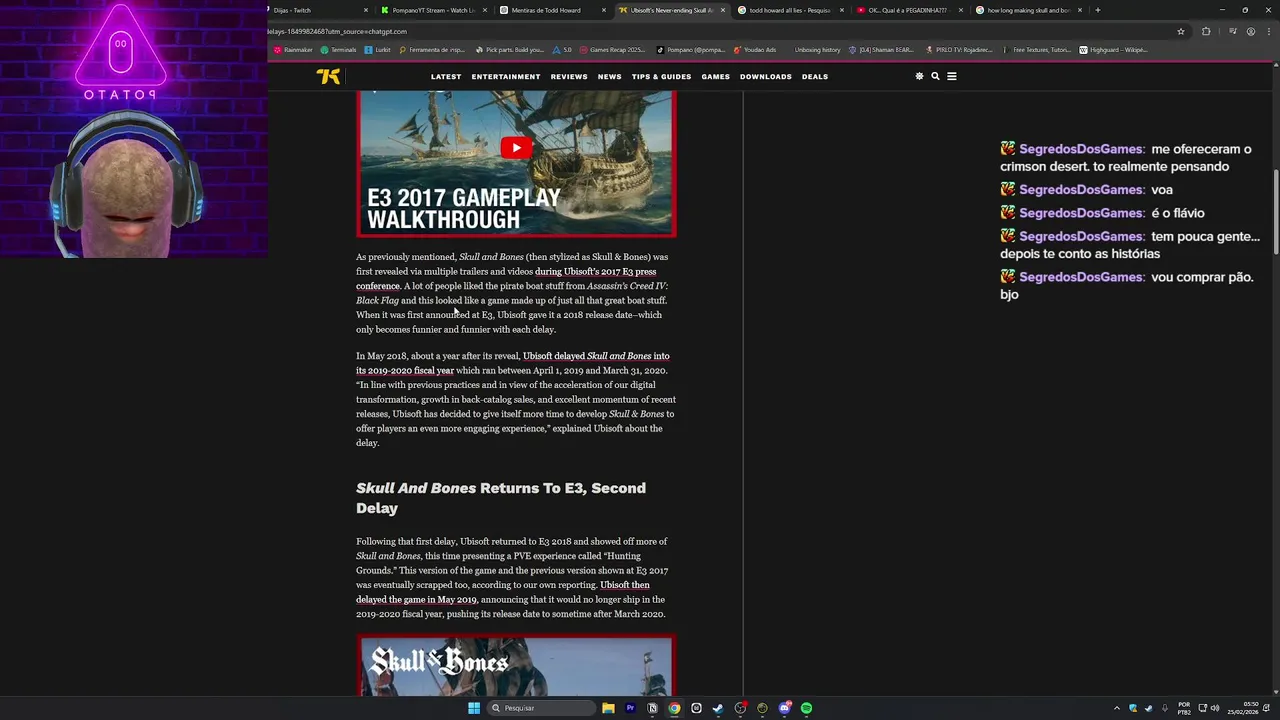Image resolution: width=1280 pixels, height=720 pixels.
Task: Open the NEWS nav menu item
Action: (x=609, y=77)
